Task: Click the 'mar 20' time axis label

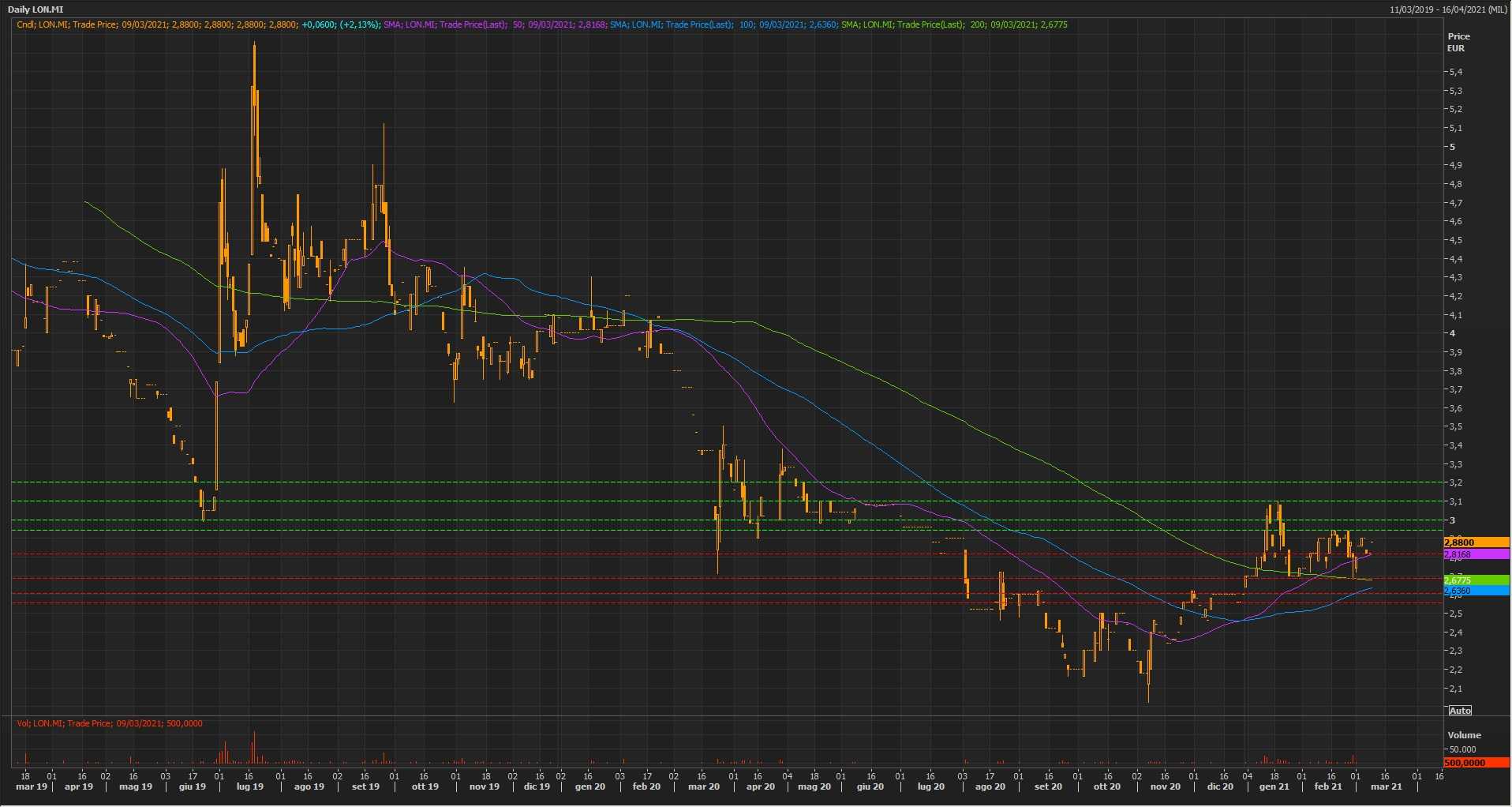Action: pos(703,786)
